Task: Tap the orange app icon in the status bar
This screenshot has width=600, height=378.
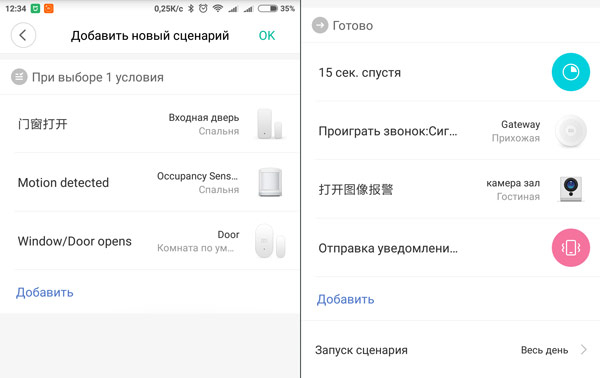Action: 49,8
